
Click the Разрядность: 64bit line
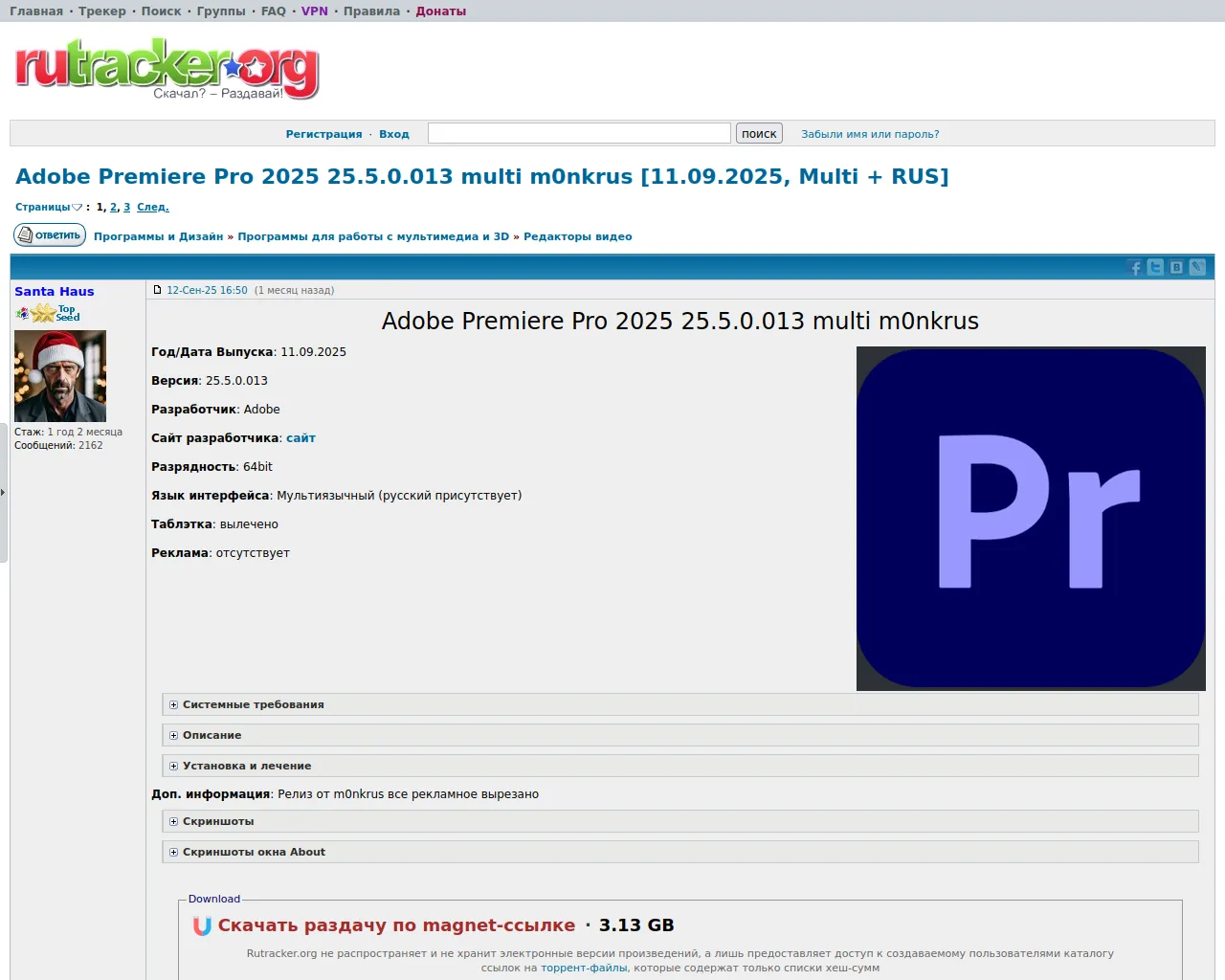(x=212, y=467)
